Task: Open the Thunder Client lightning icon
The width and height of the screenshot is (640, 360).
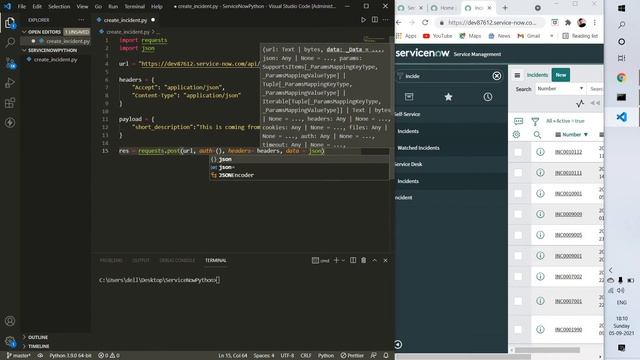Action: coord(10,123)
